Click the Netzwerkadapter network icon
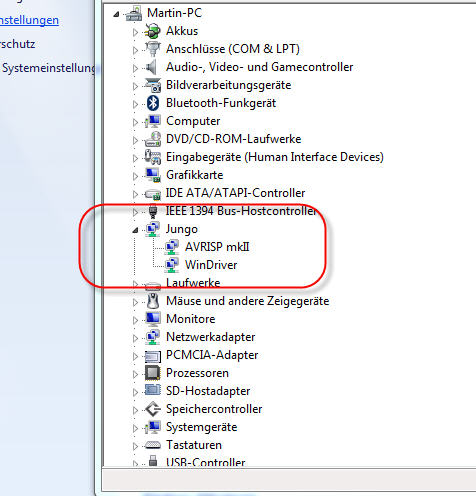476x496 pixels. tap(153, 337)
